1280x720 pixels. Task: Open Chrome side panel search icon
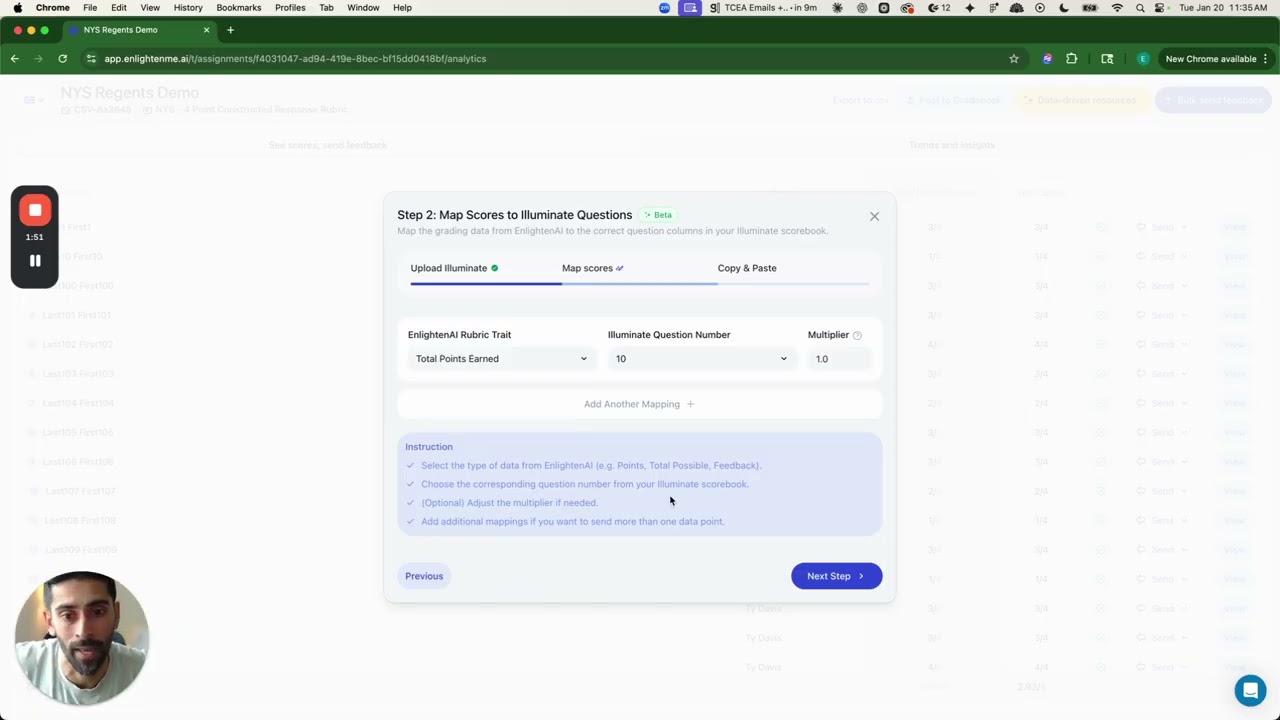[x=1107, y=59]
